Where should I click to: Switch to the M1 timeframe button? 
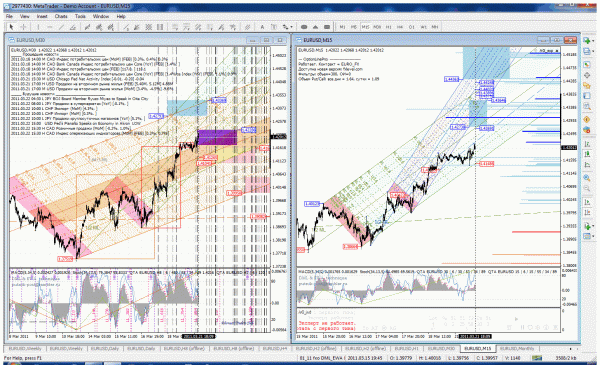(342, 27)
